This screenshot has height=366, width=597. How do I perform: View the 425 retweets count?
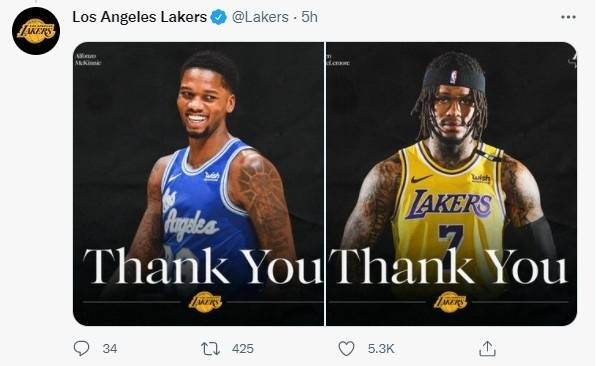pyautogui.click(x=243, y=348)
